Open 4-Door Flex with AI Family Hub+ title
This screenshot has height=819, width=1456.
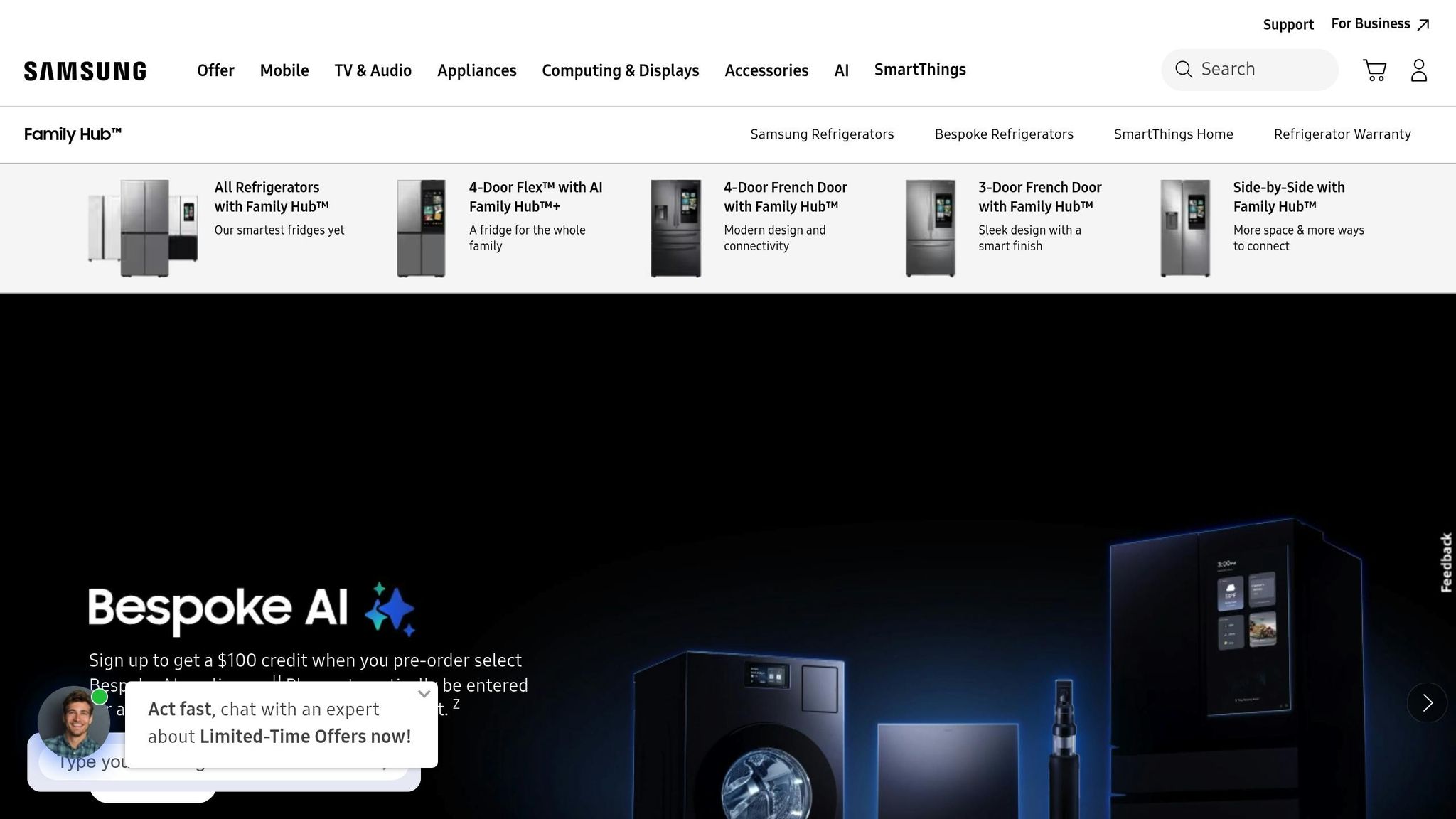pos(535,197)
